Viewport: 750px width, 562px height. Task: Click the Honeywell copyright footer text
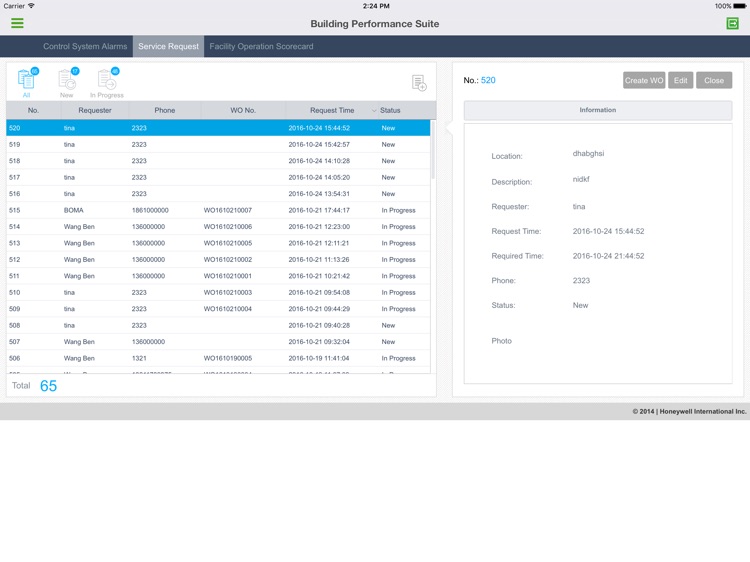pos(689,411)
